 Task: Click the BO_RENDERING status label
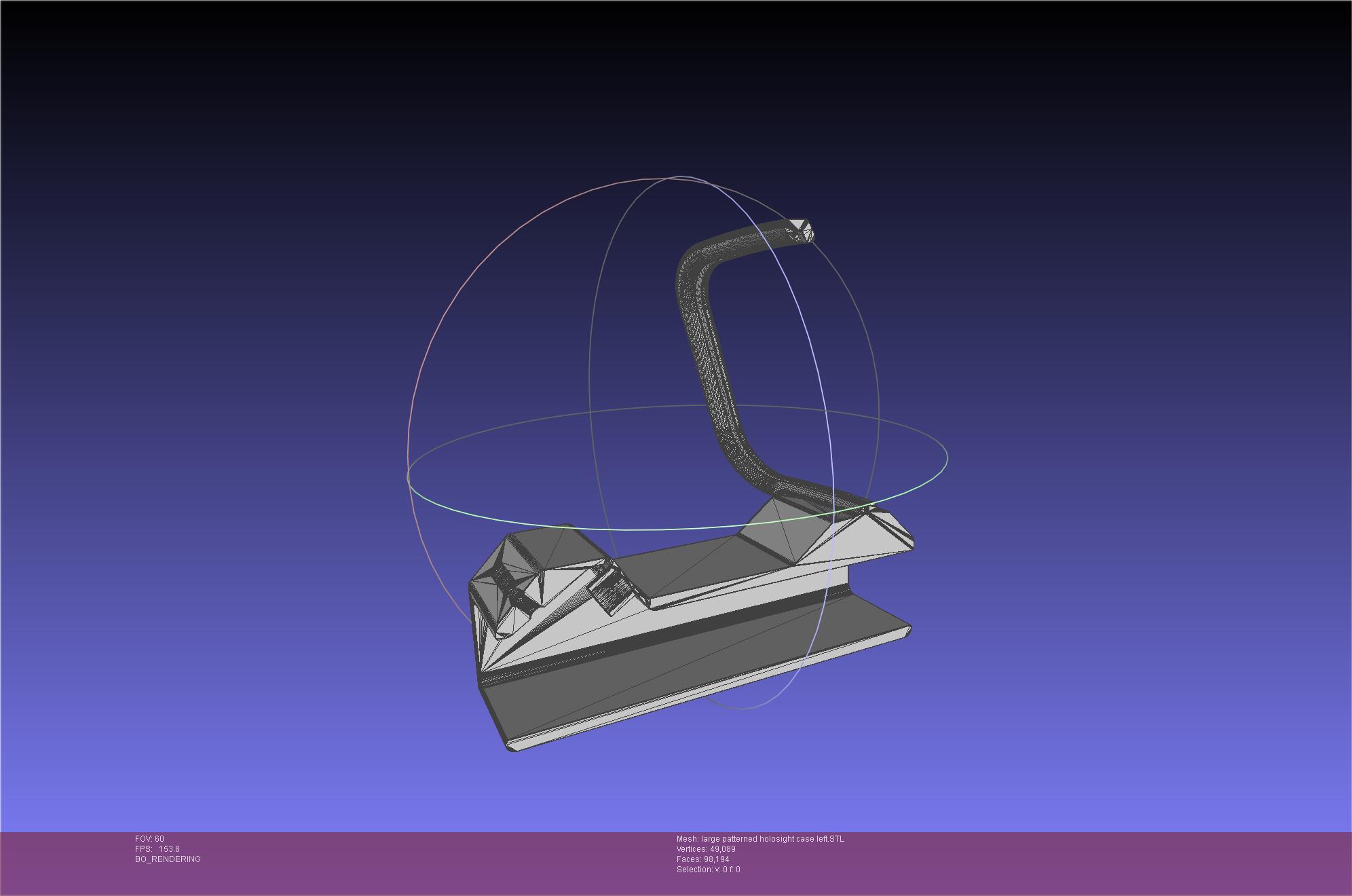[168, 859]
